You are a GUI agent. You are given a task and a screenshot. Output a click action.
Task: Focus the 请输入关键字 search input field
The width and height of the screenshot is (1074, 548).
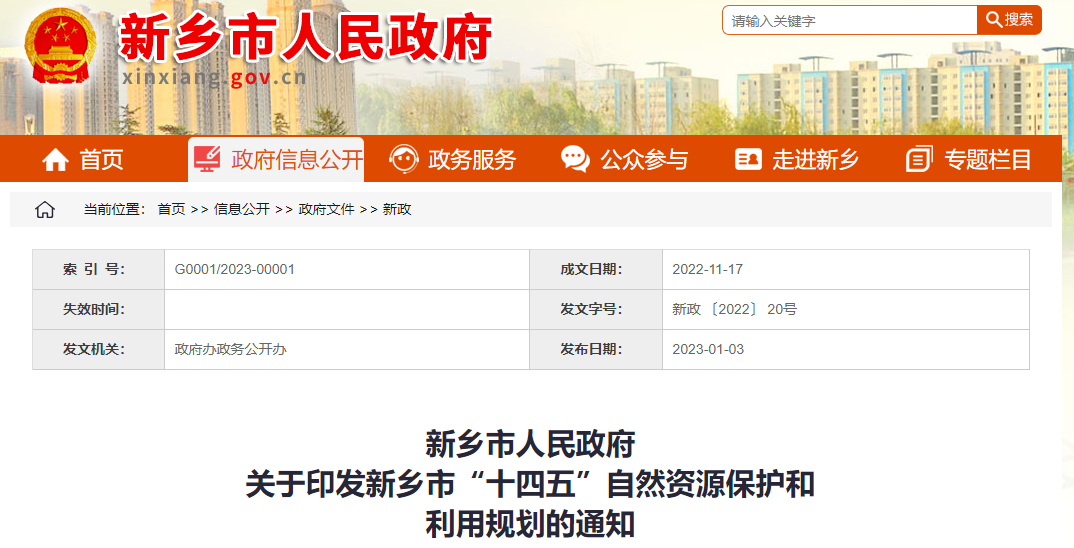849,20
